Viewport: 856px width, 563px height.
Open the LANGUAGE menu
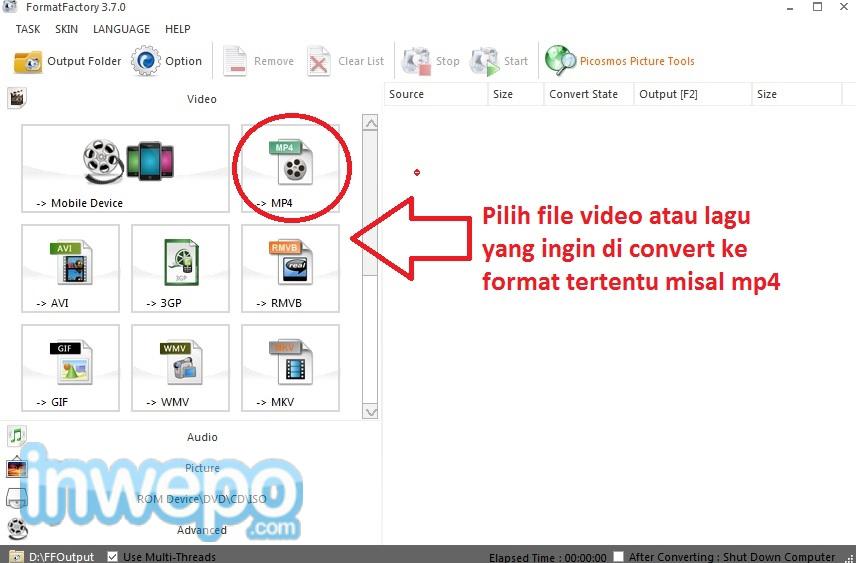tap(121, 29)
